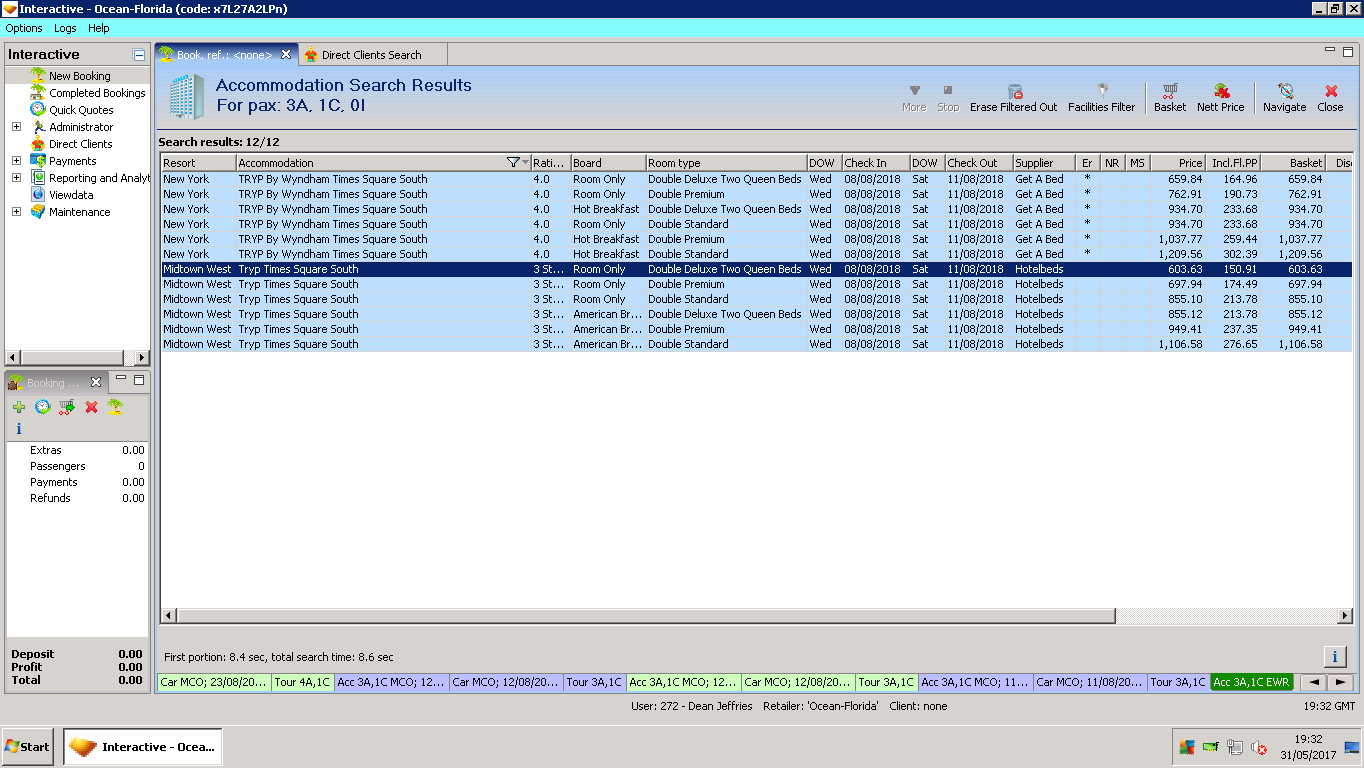Open the Facilities Filter funnel
The width and height of the screenshot is (1364, 768).
point(1102,91)
